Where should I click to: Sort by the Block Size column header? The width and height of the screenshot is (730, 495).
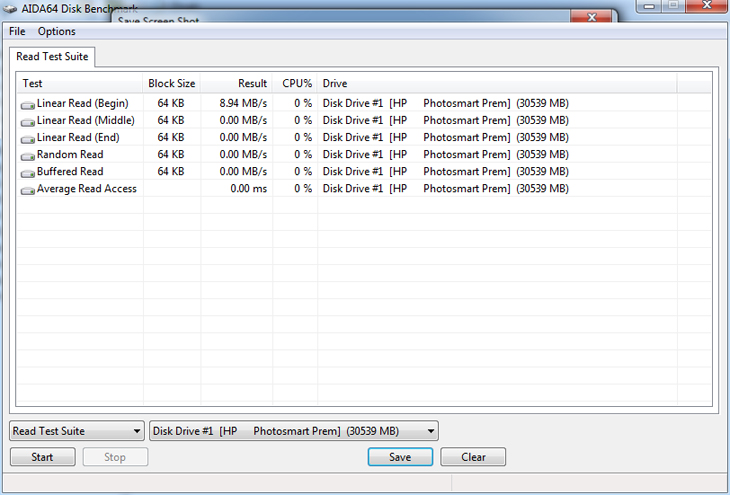(172, 84)
